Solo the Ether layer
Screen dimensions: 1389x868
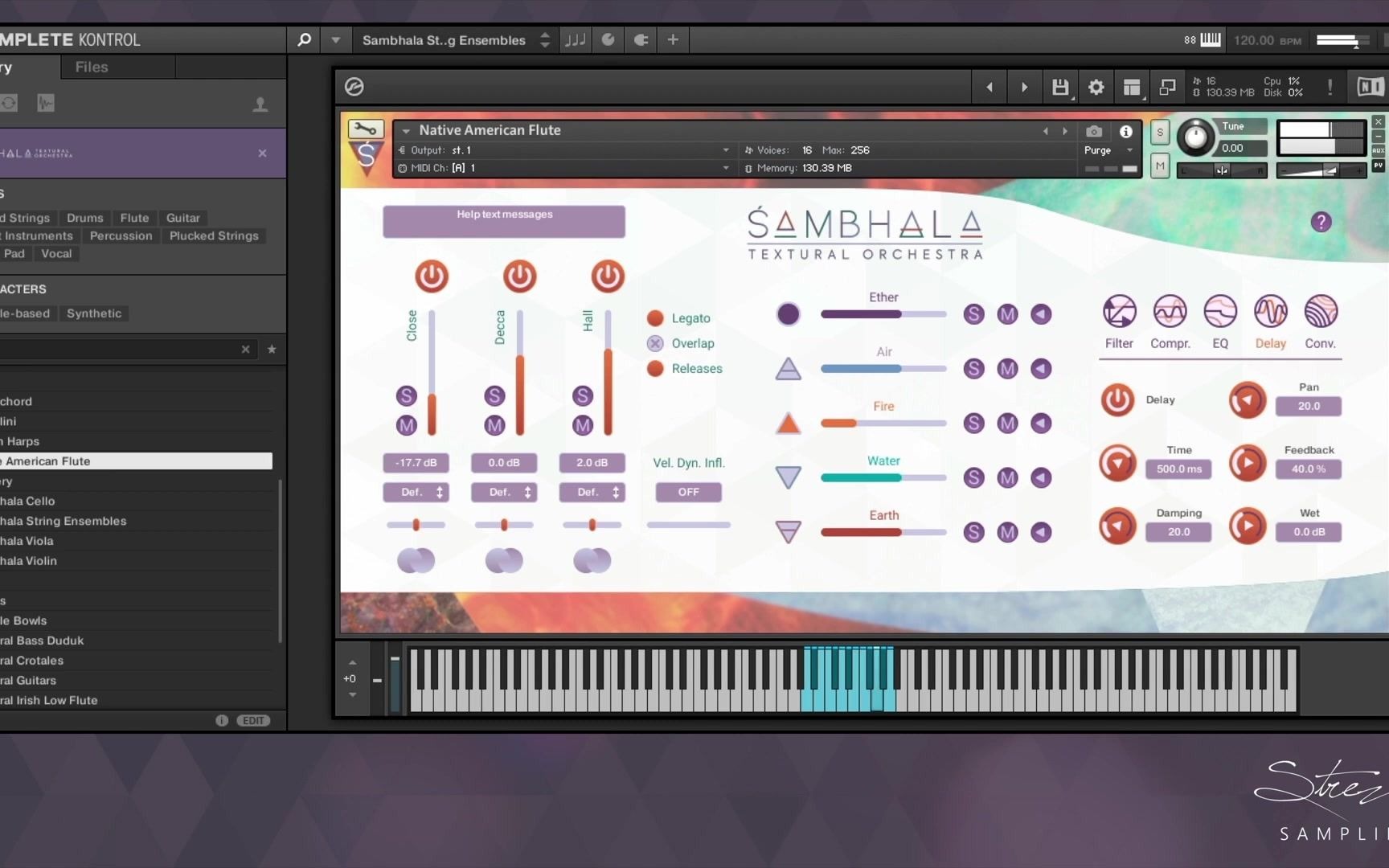click(x=973, y=314)
